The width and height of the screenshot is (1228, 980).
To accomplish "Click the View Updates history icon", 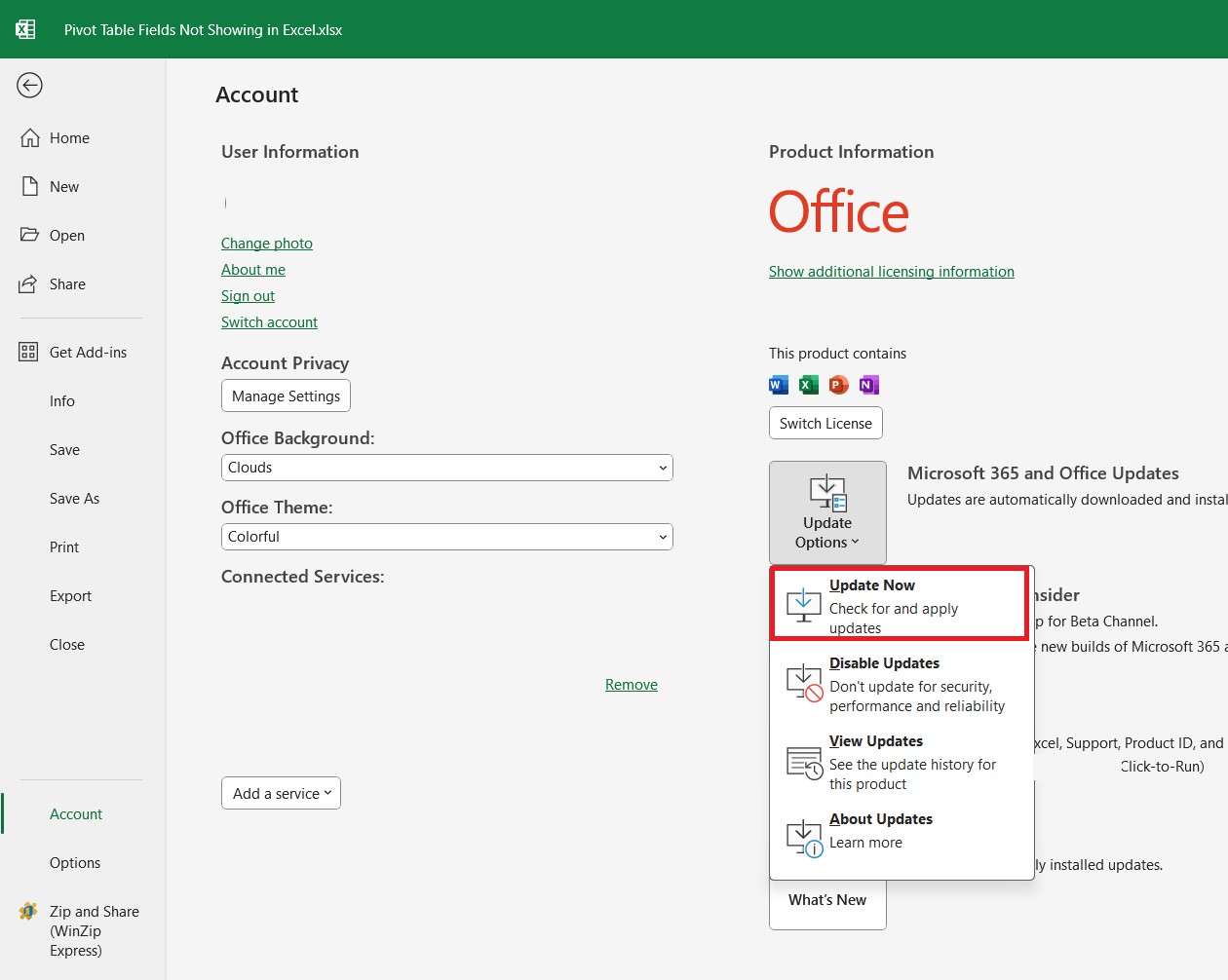I will (805, 763).
